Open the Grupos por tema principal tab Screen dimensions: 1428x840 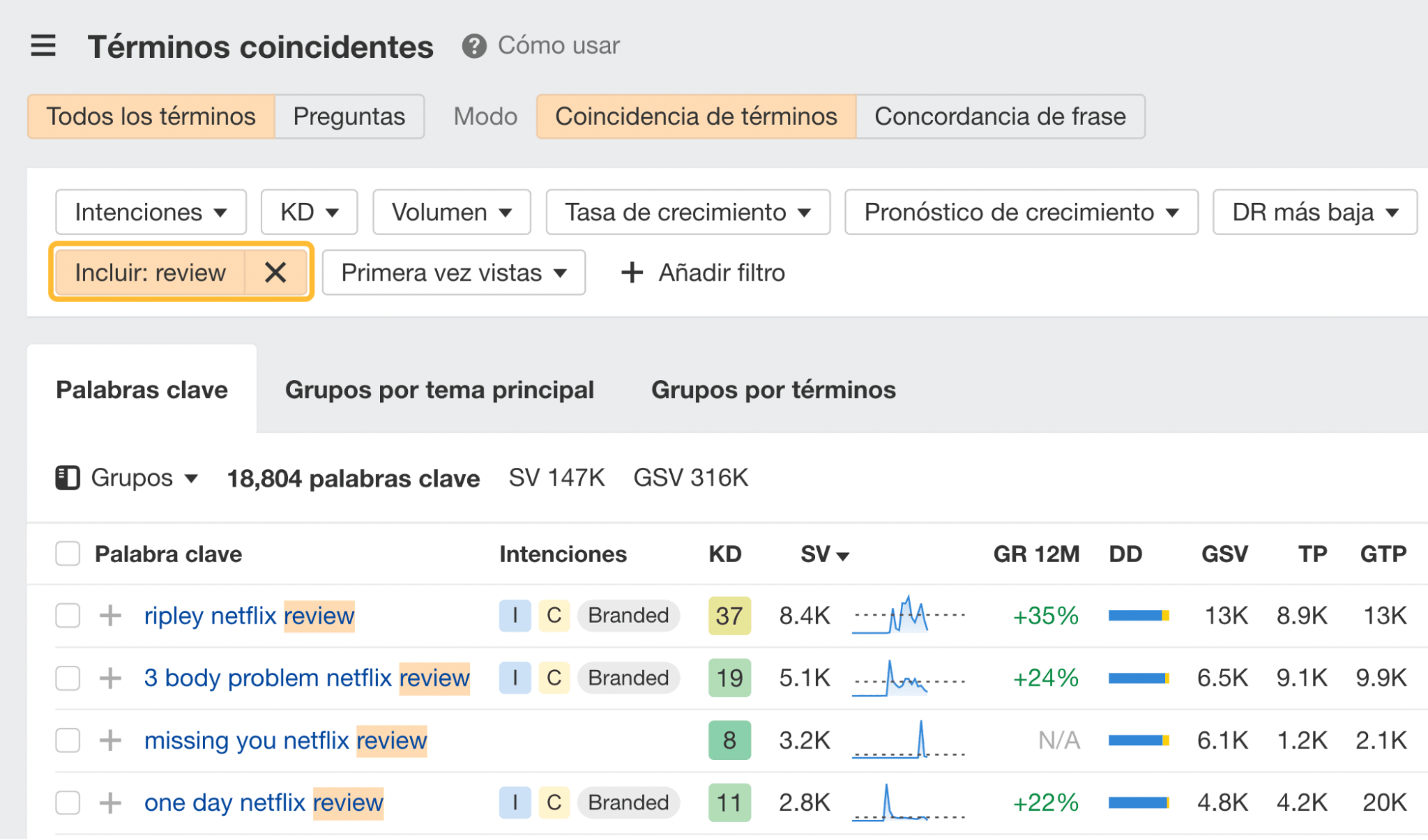click(x=439, y=389)
